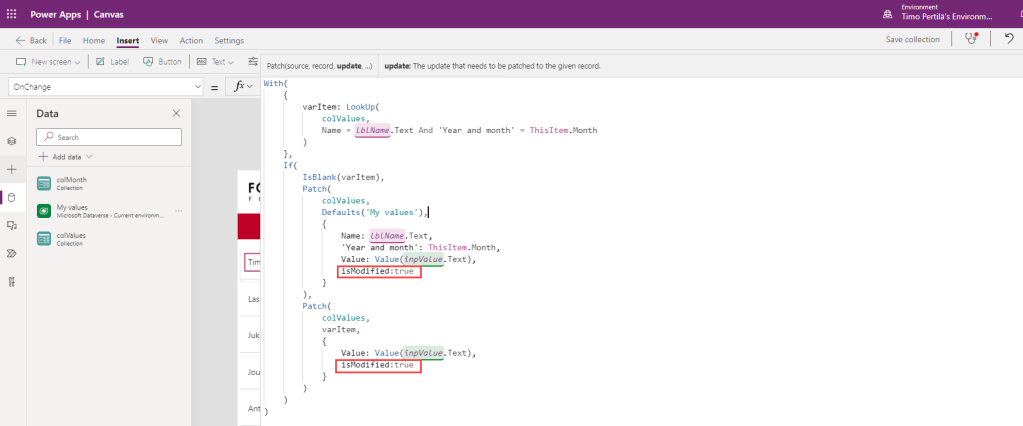Click the Insert plus icon in sidebar
Image resolution: width=1023 pixels, height=426 pixels.
coord(12,169)
